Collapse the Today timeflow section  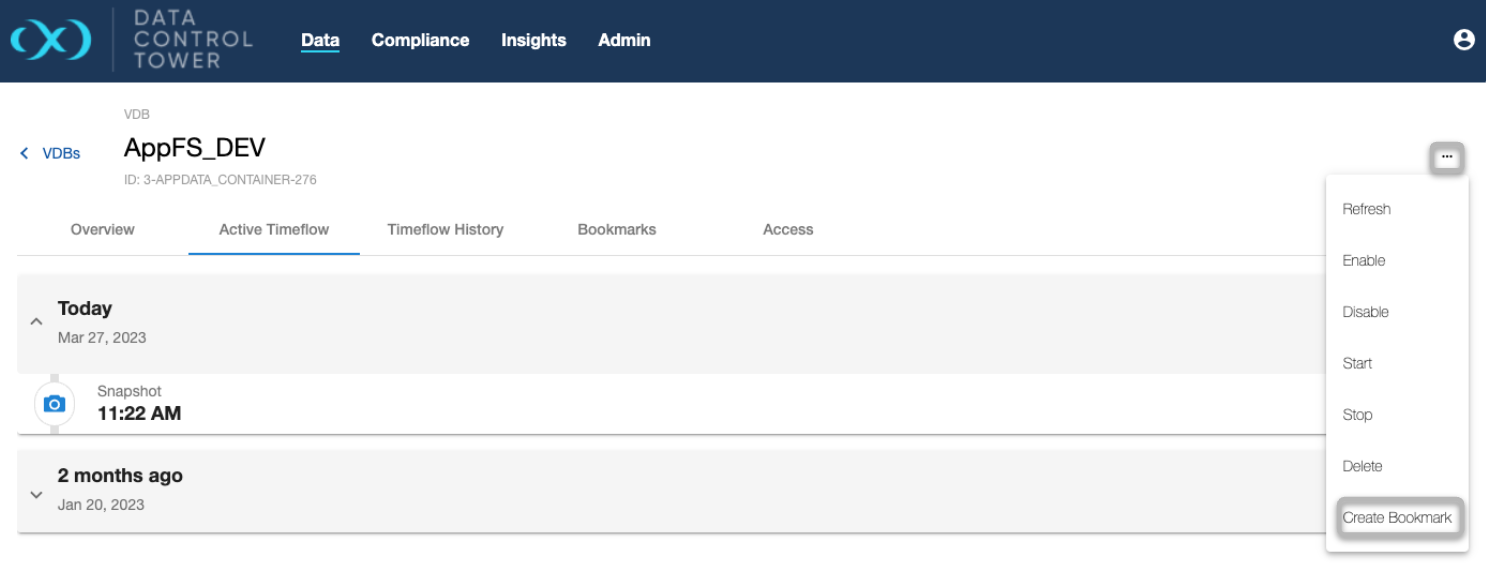point(36,322)
